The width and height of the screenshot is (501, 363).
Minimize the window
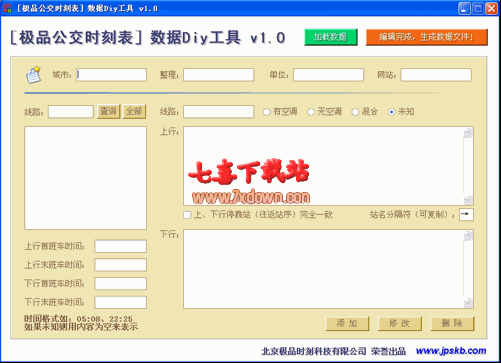tap(464, 8)
